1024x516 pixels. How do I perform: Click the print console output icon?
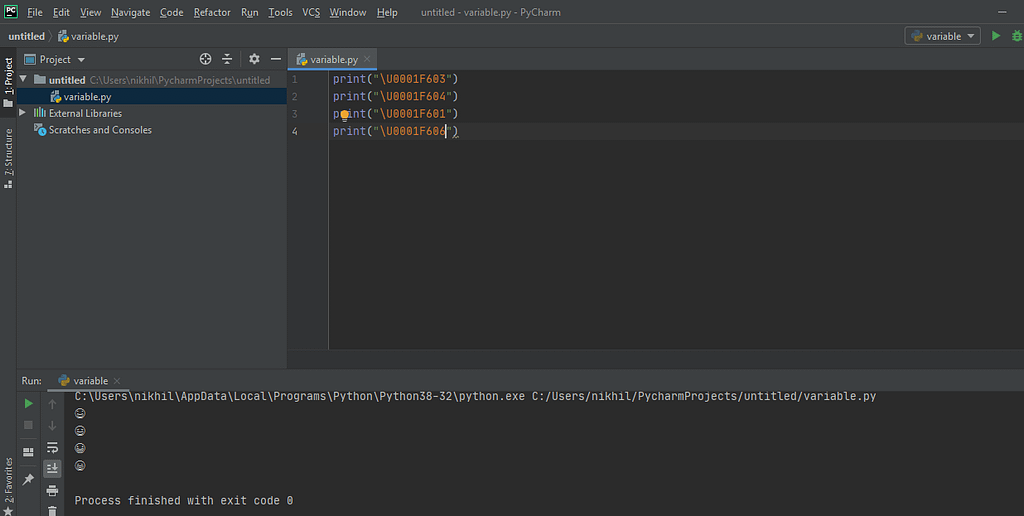(x=52, y=491)
